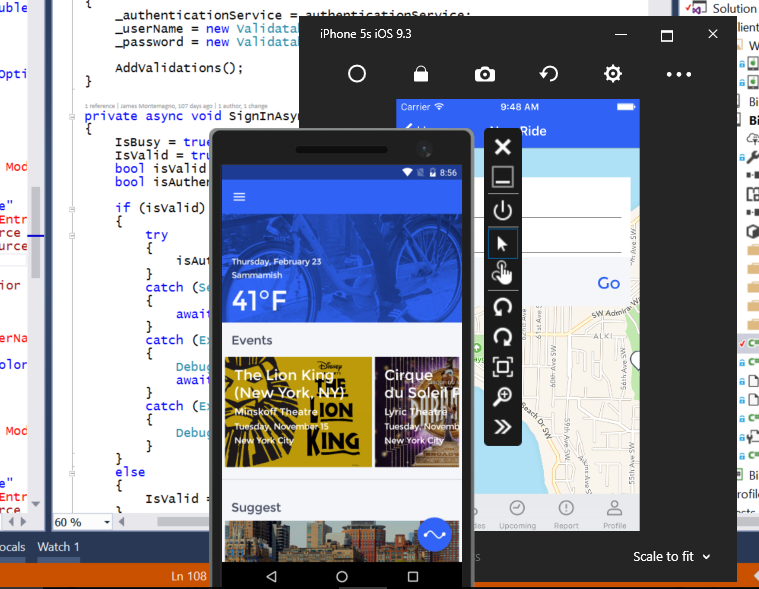Tap the Go button in iOS app
The width and height of the screenshot is (759, 589).
(608, 283)
